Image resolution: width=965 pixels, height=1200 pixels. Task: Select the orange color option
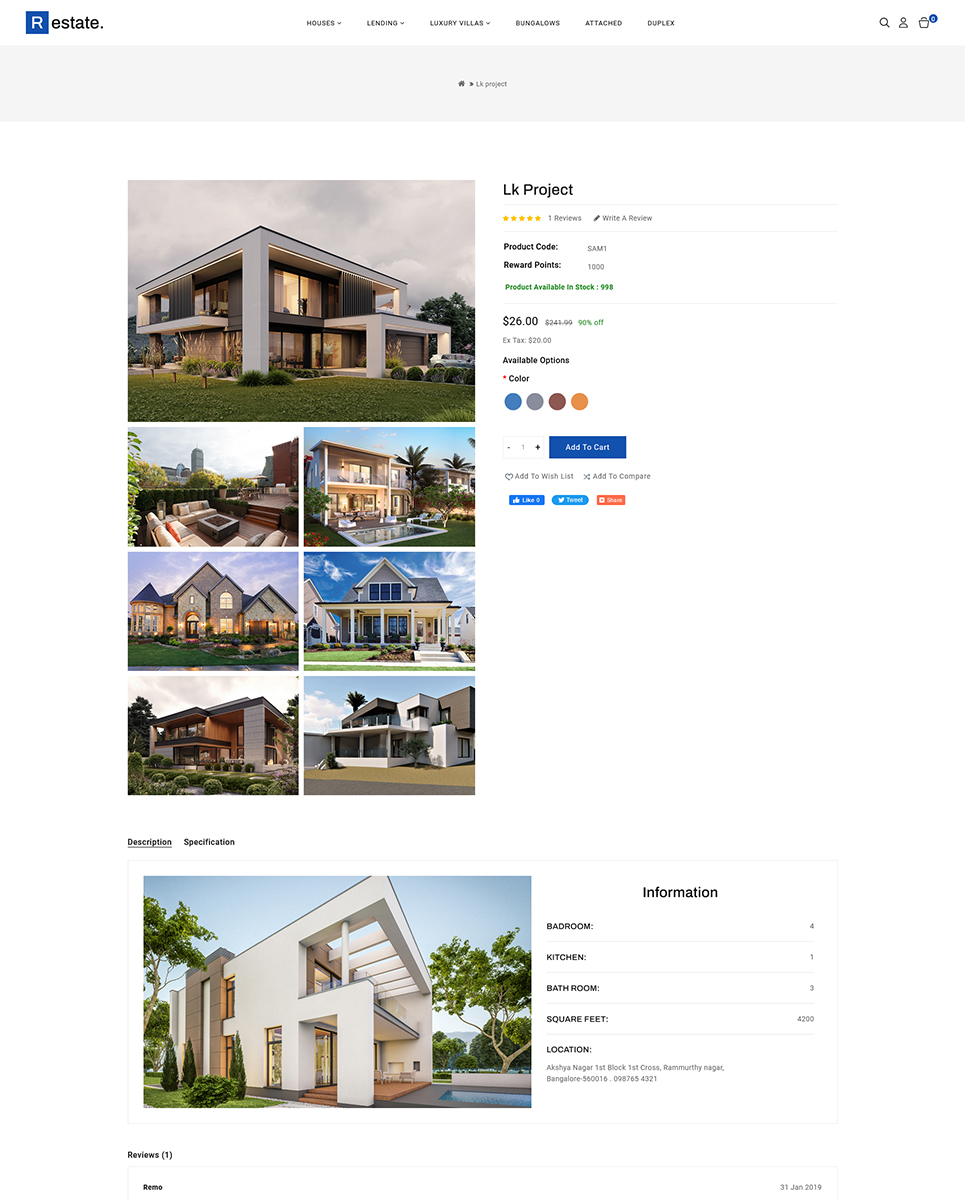click(579, 401)
